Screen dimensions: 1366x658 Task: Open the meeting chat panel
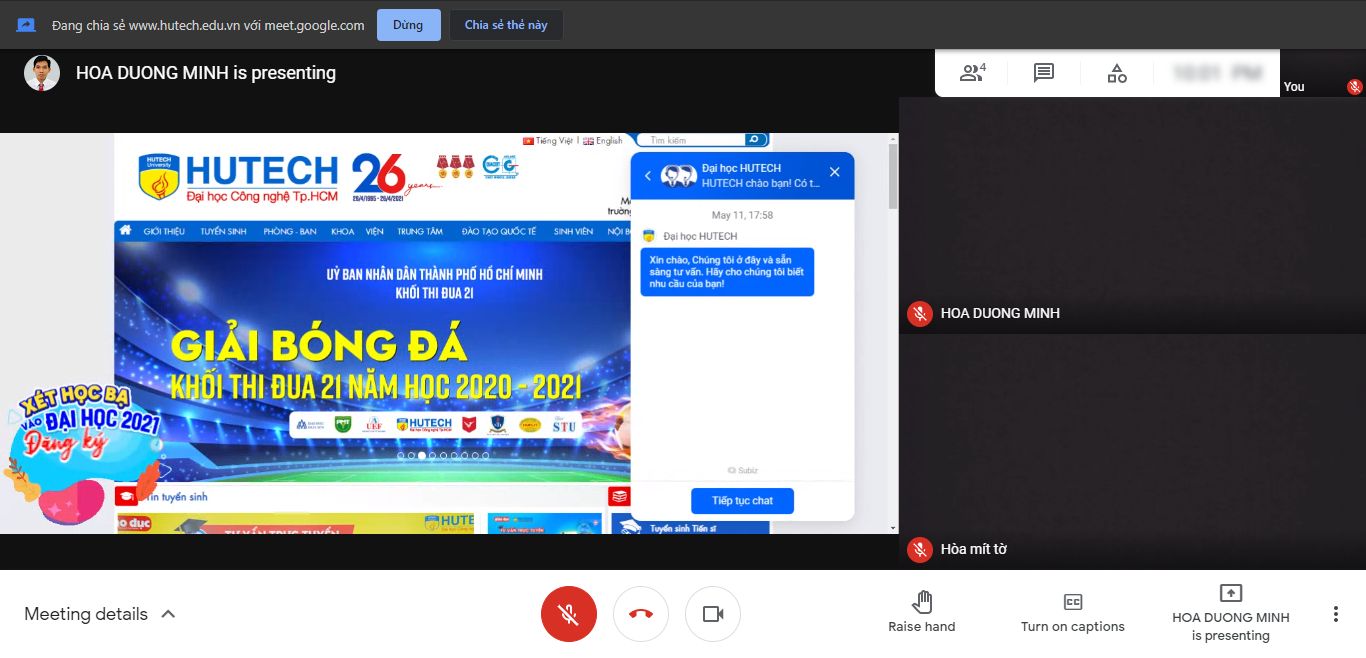tap(1044, 73)
